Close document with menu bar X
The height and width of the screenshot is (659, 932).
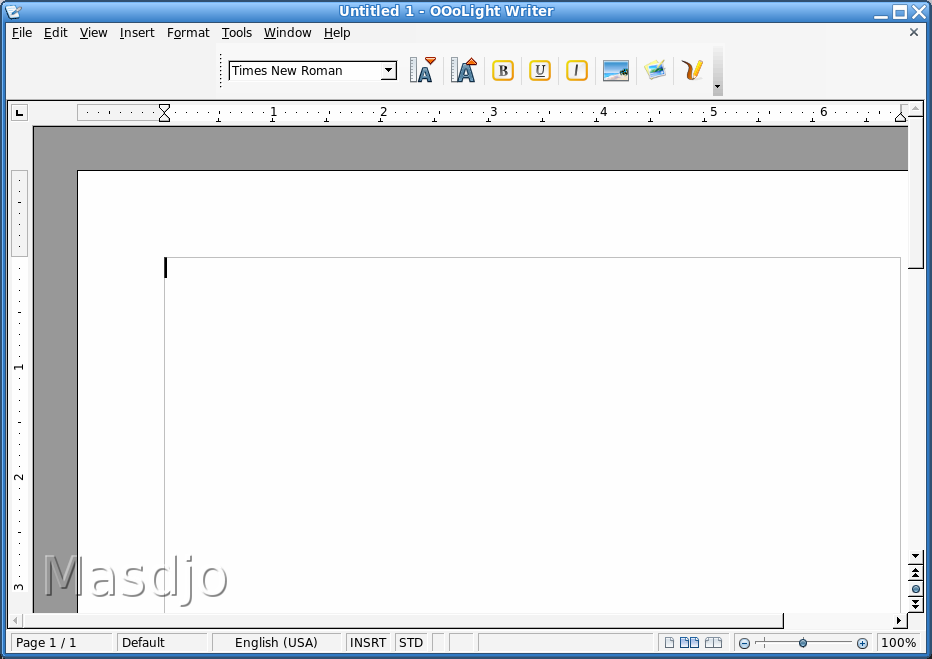914,32
